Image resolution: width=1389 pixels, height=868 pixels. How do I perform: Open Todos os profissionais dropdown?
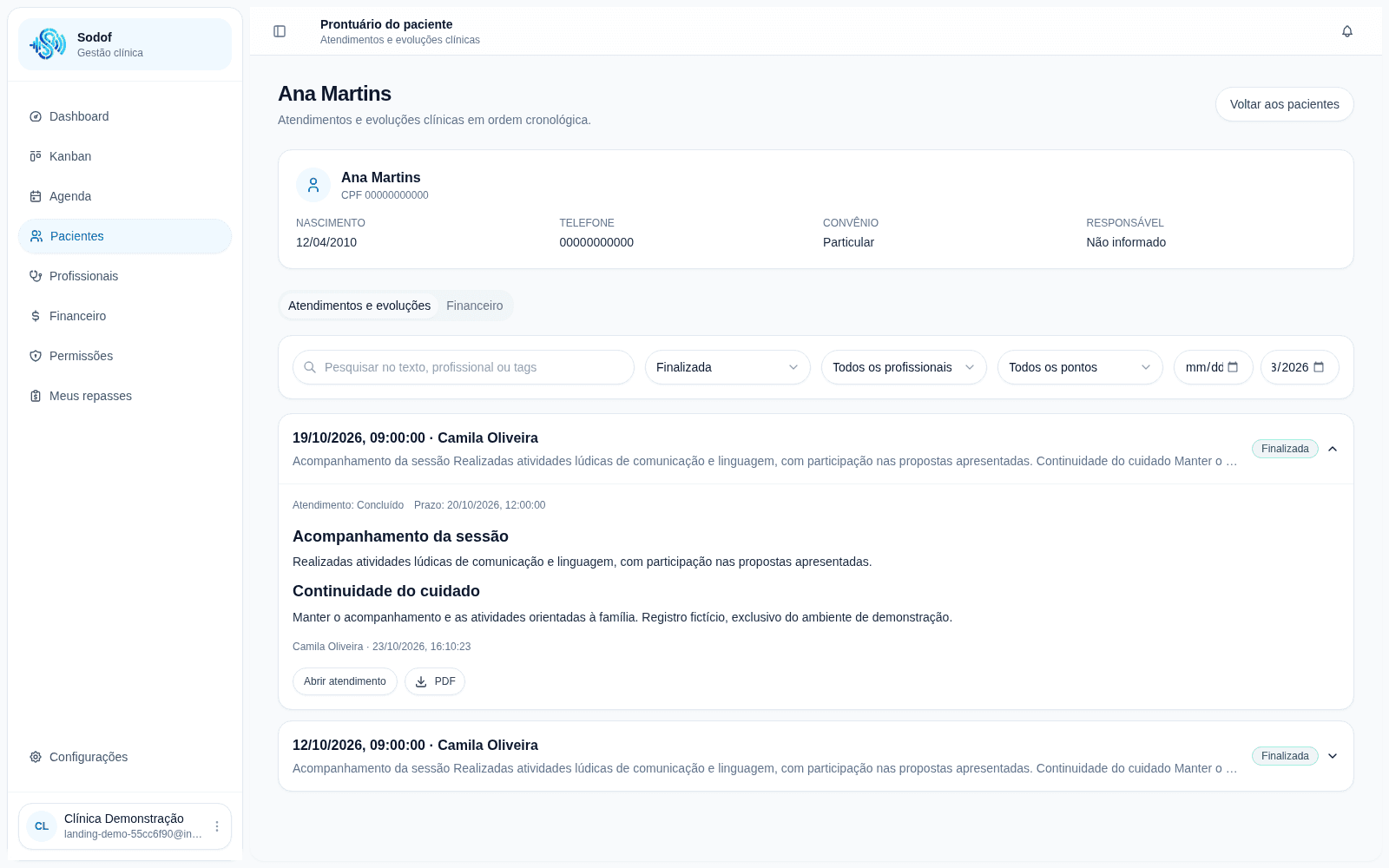pos(904,367)
